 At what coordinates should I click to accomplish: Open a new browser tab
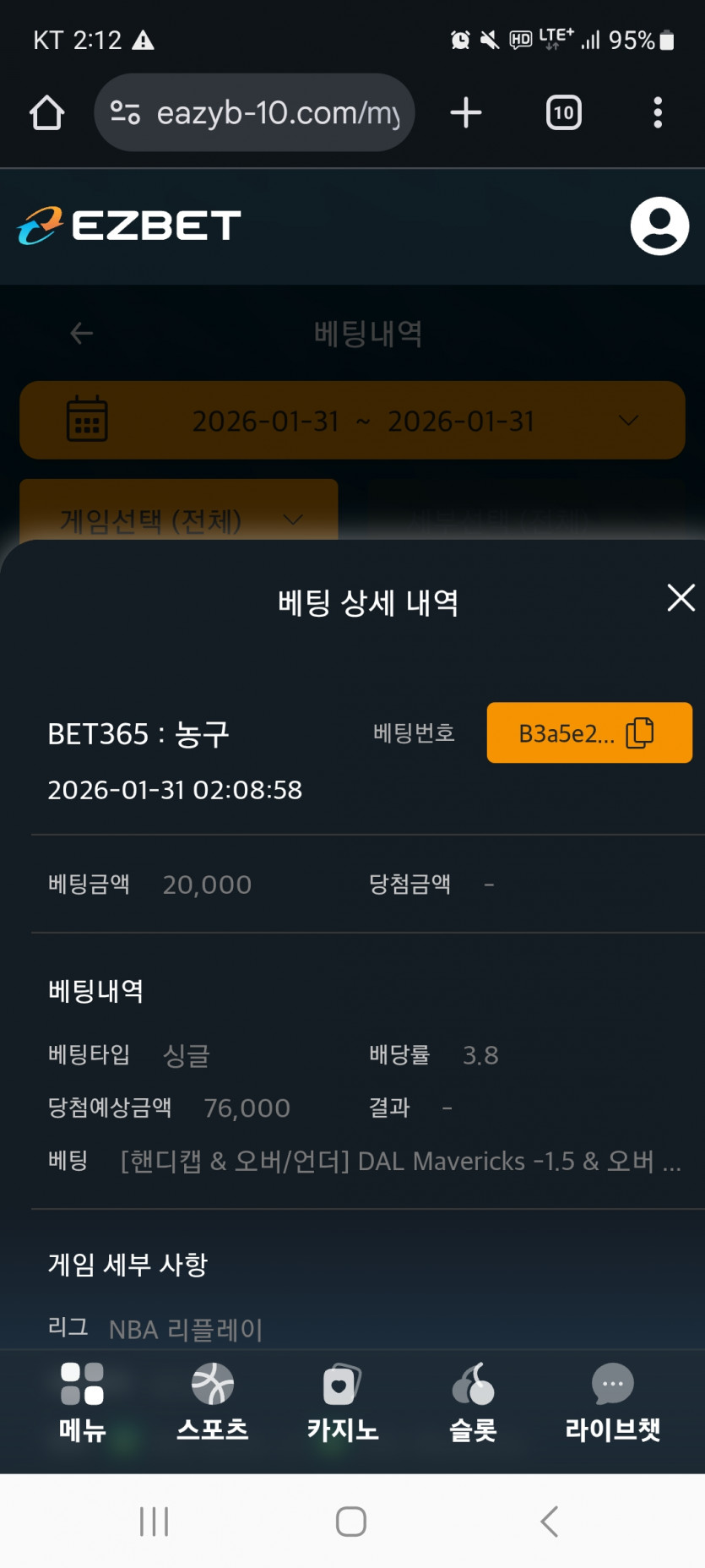[465, 112]
